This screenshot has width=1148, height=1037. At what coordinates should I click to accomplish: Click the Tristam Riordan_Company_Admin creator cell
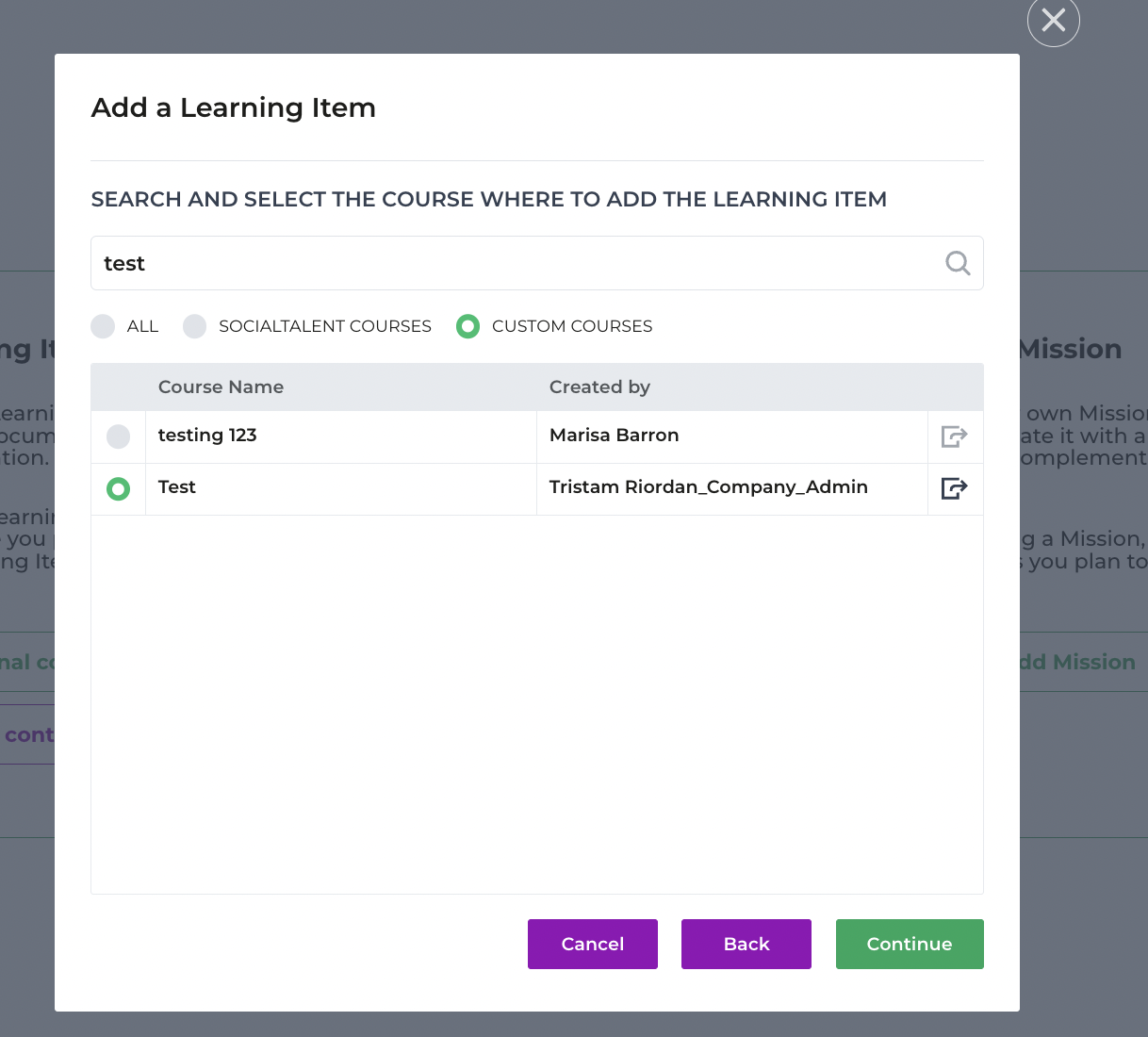708,486
